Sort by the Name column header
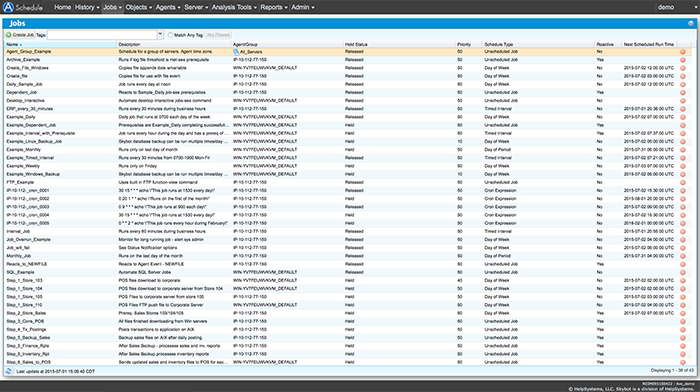 60,44
